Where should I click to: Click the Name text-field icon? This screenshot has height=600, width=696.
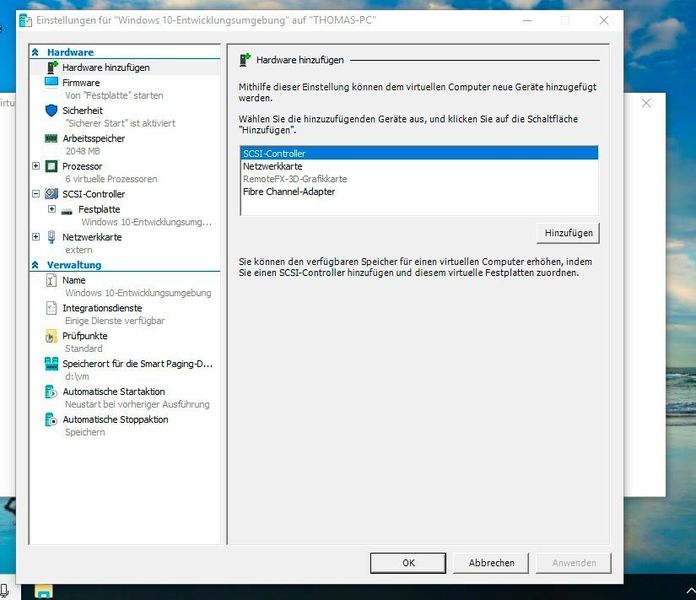click(x=51, y=280)
